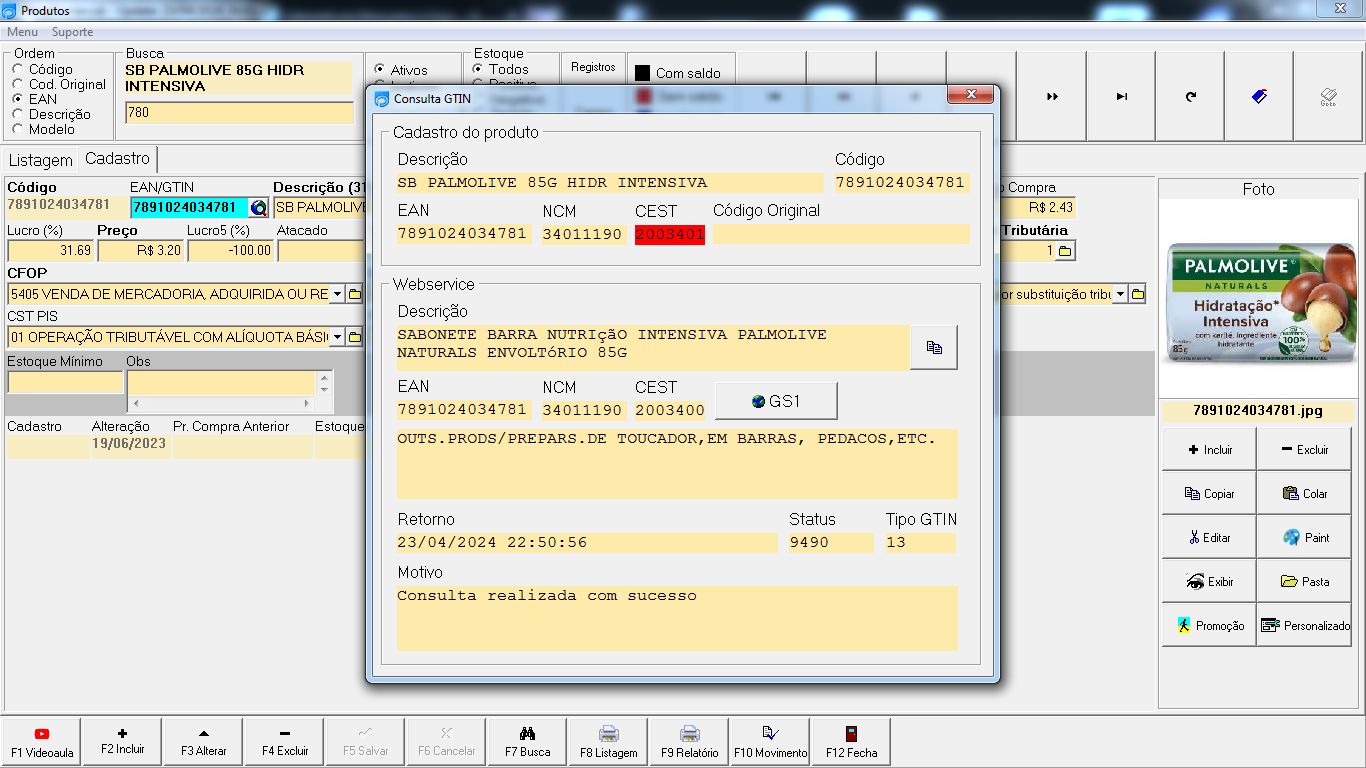Click the Estoque Mínimo field

coord(65,382)
